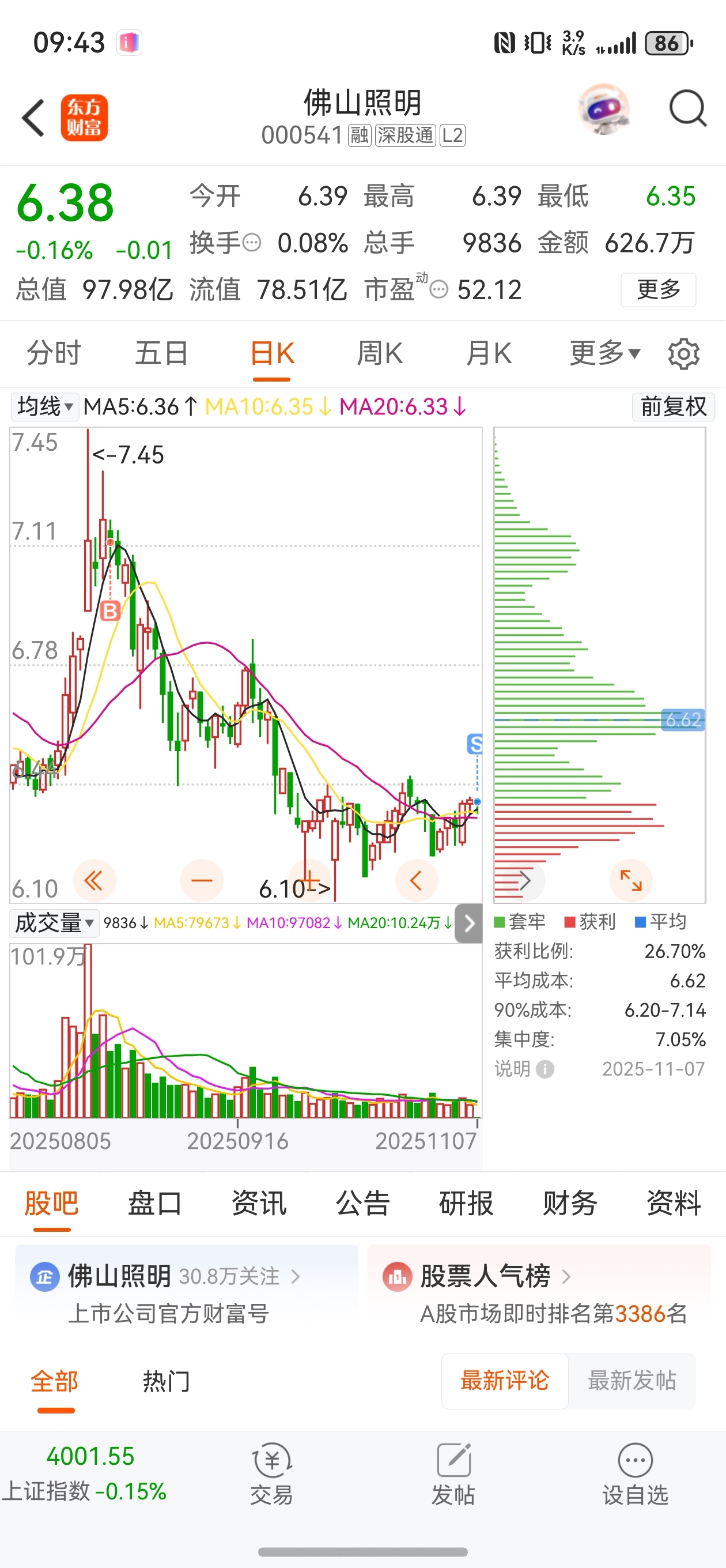Open the 盘口 section tab
Viewport: 726px width, 1568px height.
(155, 1204)
